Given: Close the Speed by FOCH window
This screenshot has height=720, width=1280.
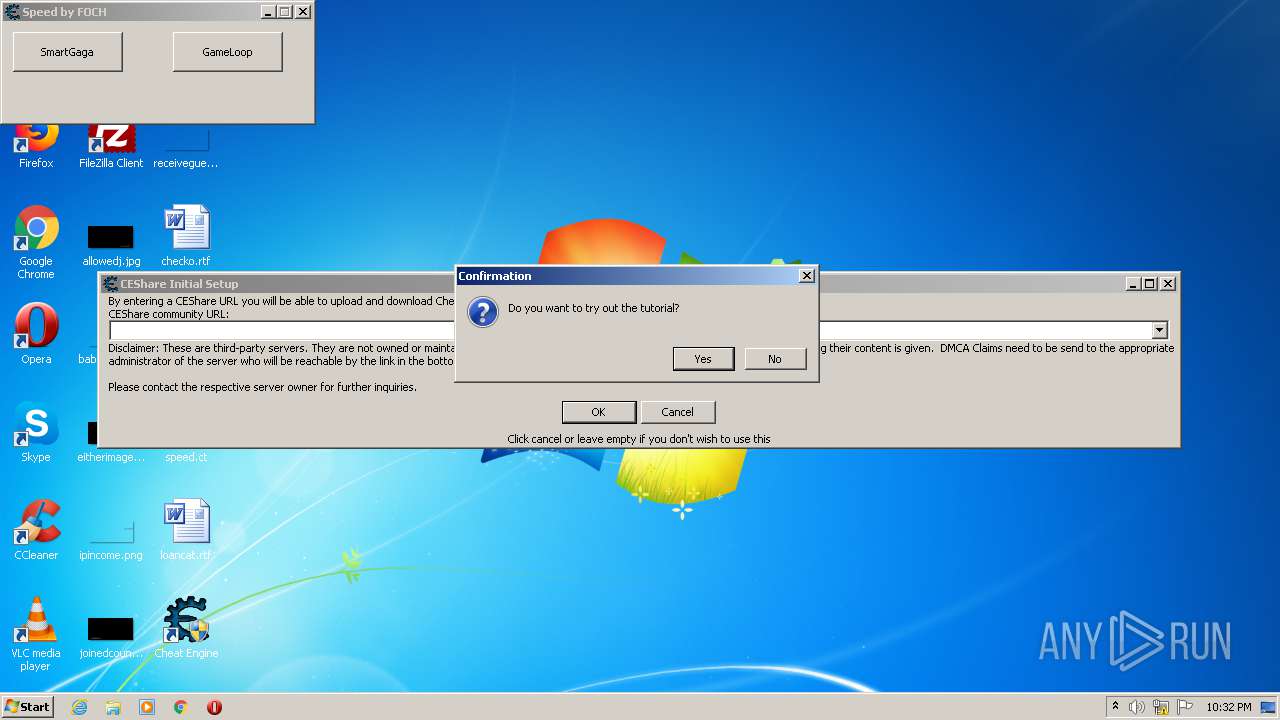Looking at the screenshot, I should (303, 12).
